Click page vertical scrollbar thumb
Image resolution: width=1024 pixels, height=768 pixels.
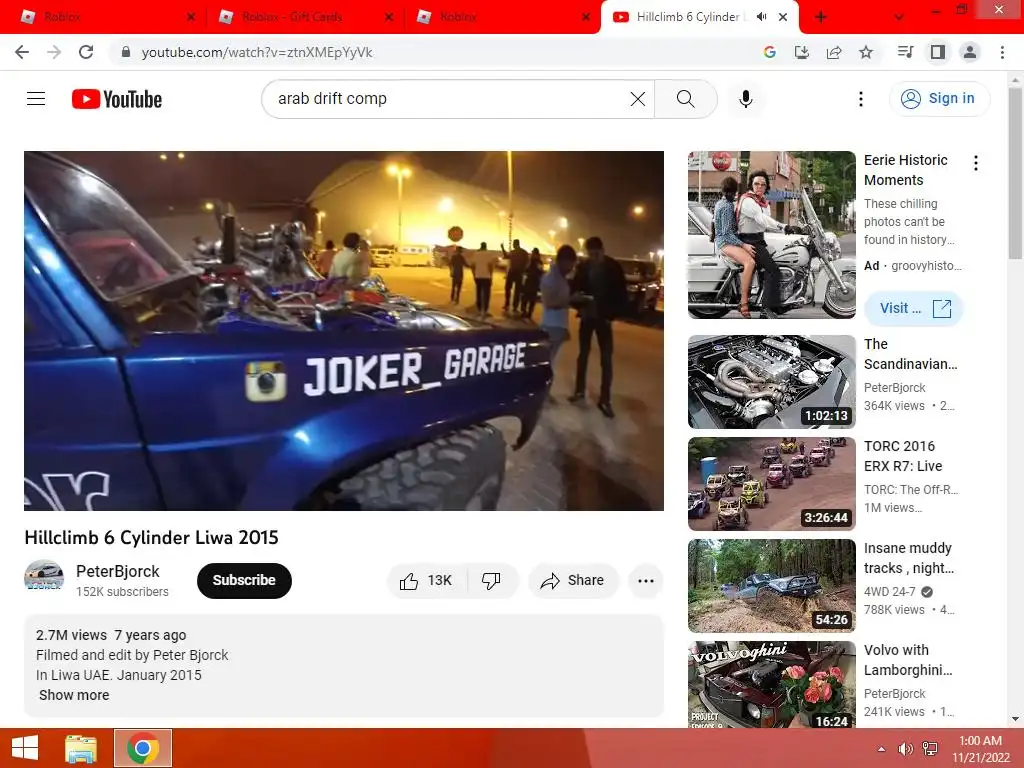(1015, 173)
